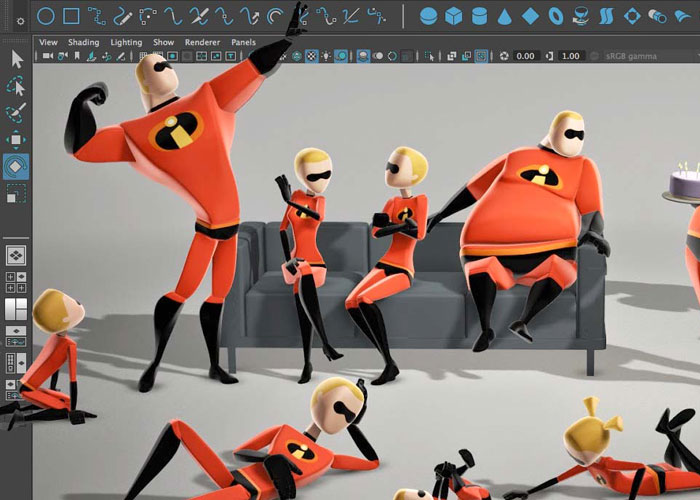The height and width of the screenshot is (500, 700).
Task: Activate the Scale tool
Action: (16, 194)
